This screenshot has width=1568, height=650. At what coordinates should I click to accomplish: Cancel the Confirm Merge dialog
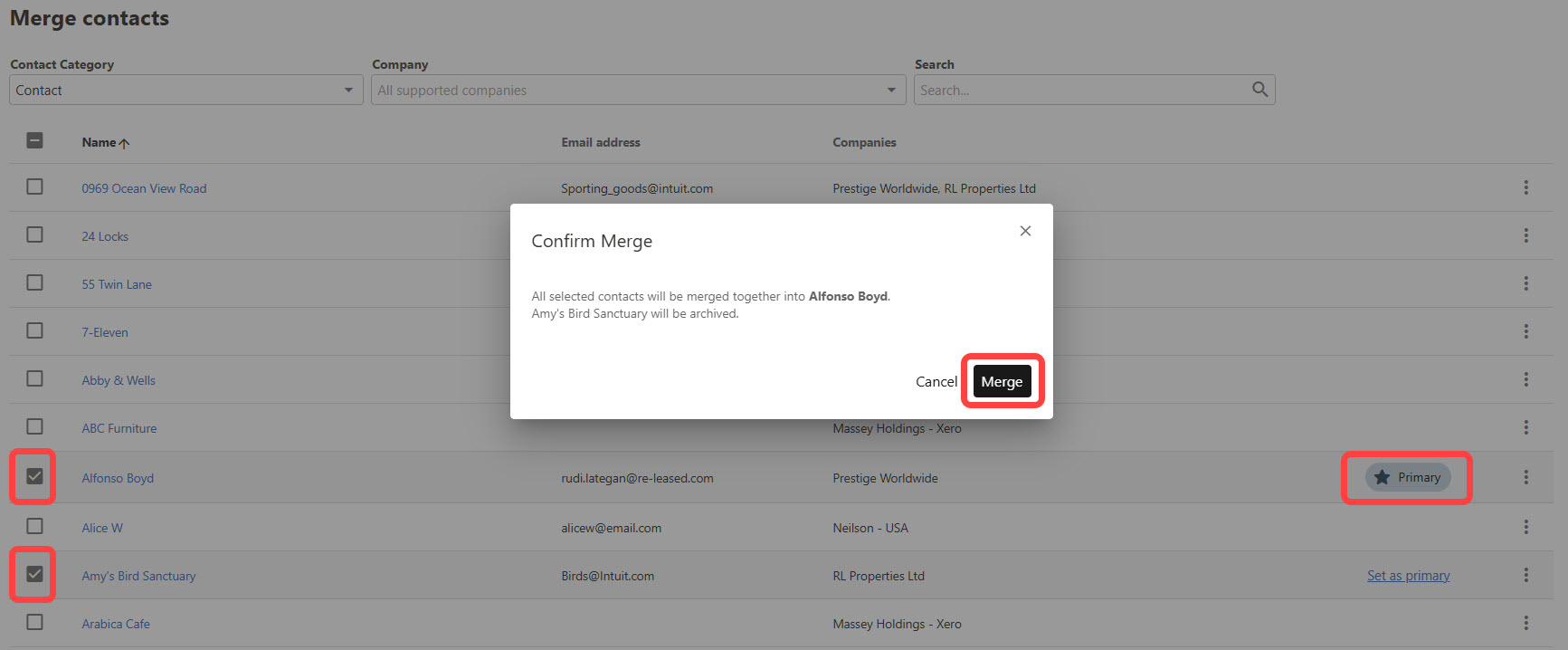click(x=936, y=381)
